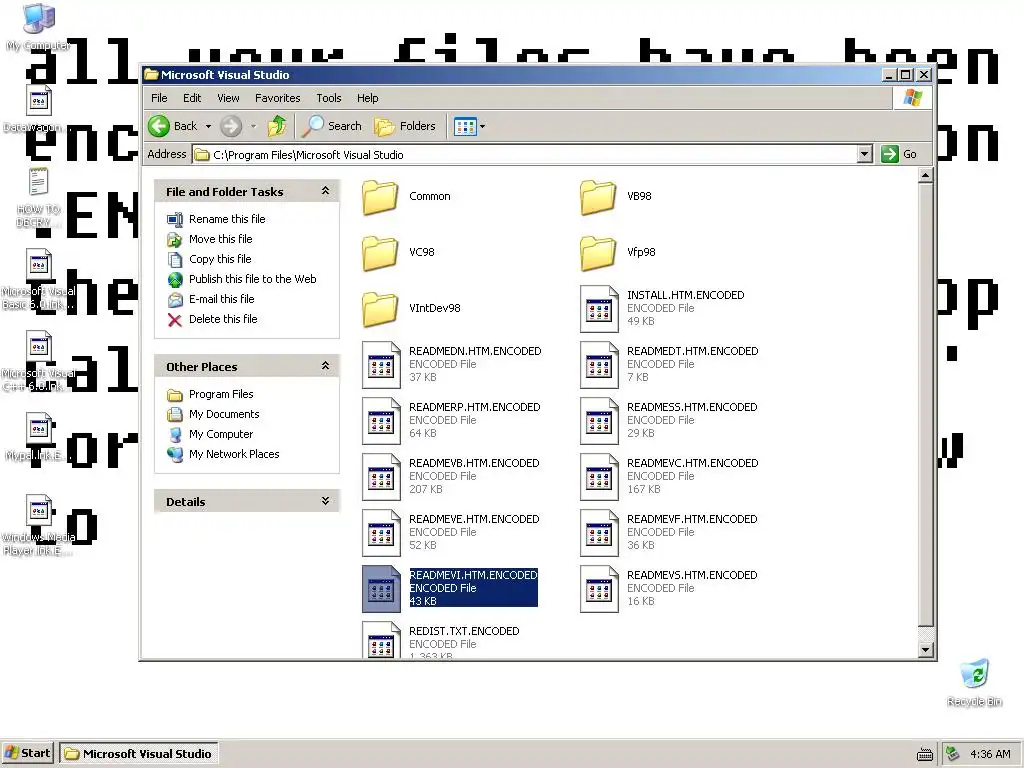The image size is (1024, 768).
Task: Click Rename this file link
Action: click(227, 219)
